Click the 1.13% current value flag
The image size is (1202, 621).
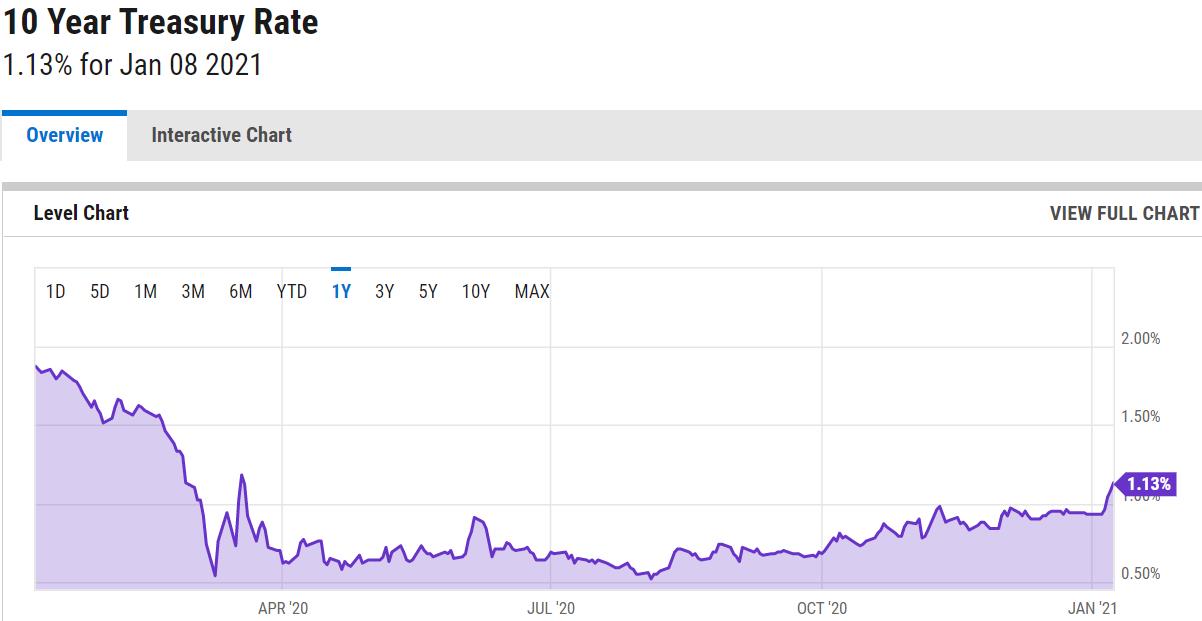[x=1146, y=484]
